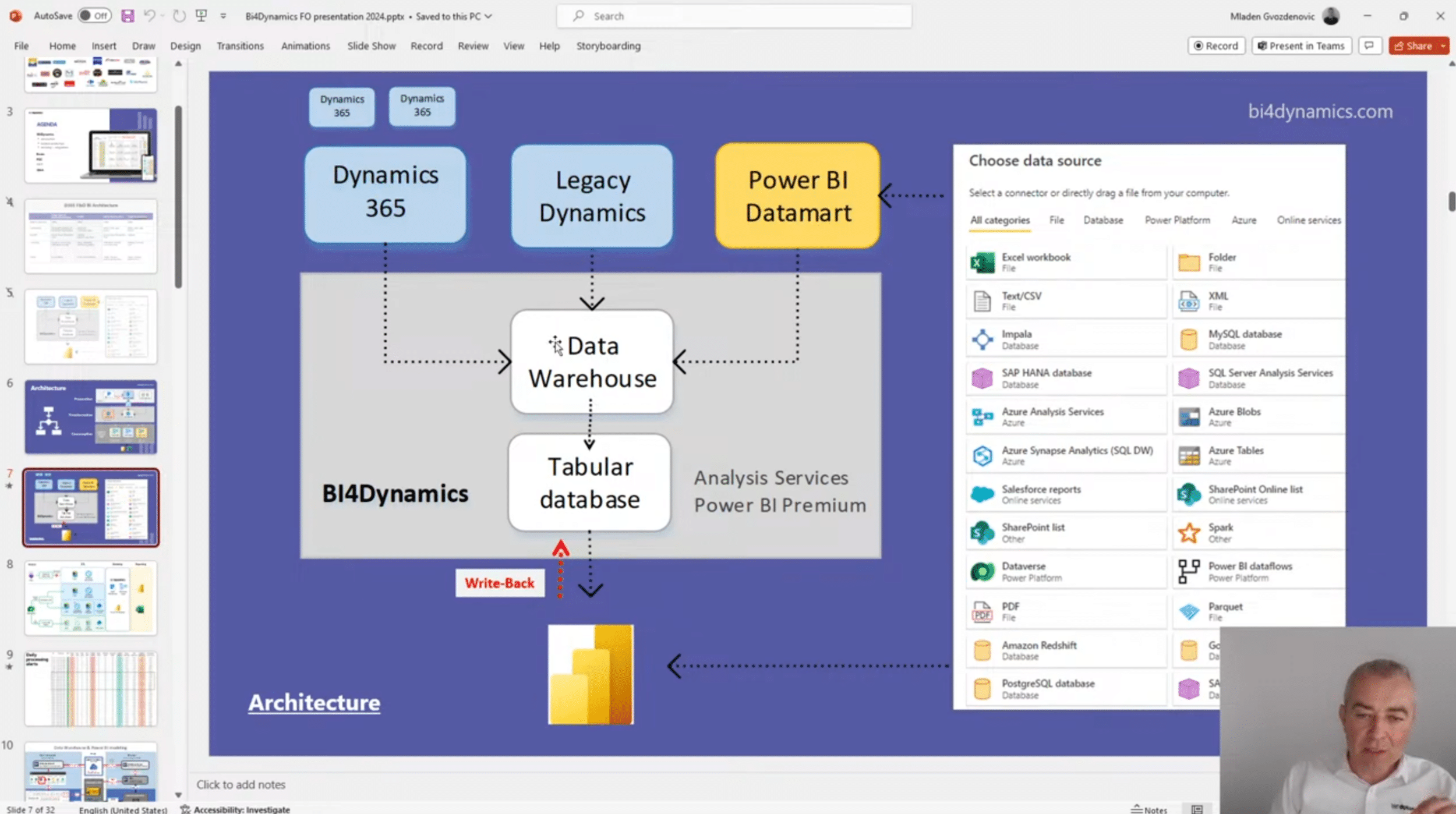Switch to the Design tab
The height and width of the screenshot is (814, 1456).
[x=185, y=46]
